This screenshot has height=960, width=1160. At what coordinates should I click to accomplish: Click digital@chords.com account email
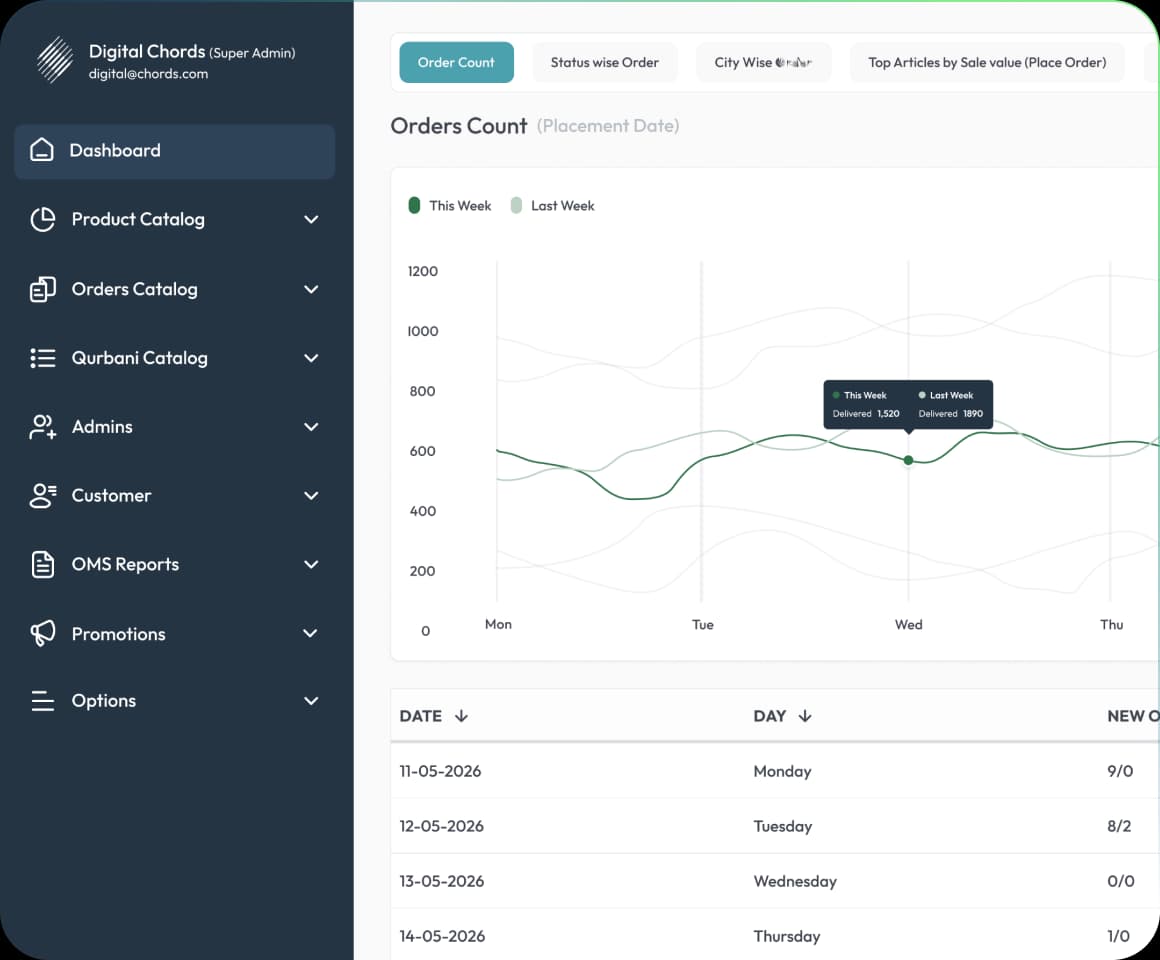[x=148, y=74]
